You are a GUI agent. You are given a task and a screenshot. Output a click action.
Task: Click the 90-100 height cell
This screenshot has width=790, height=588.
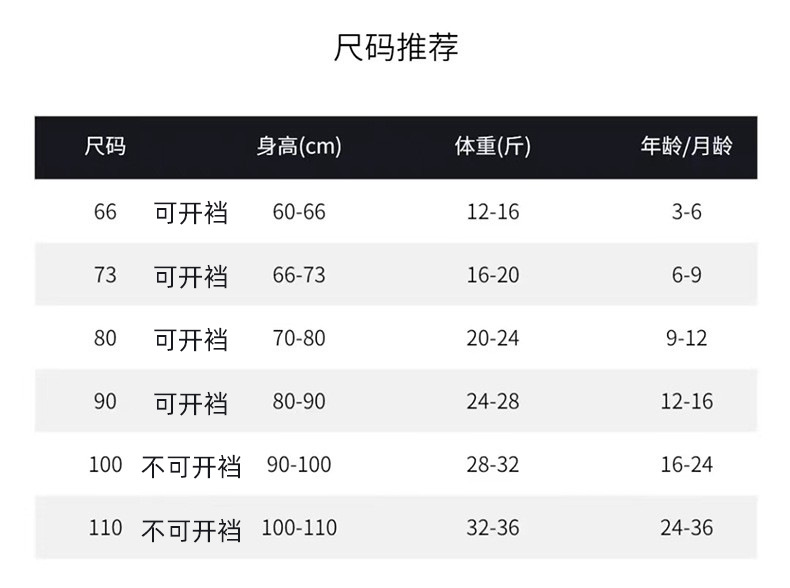(x=299, y=465)
